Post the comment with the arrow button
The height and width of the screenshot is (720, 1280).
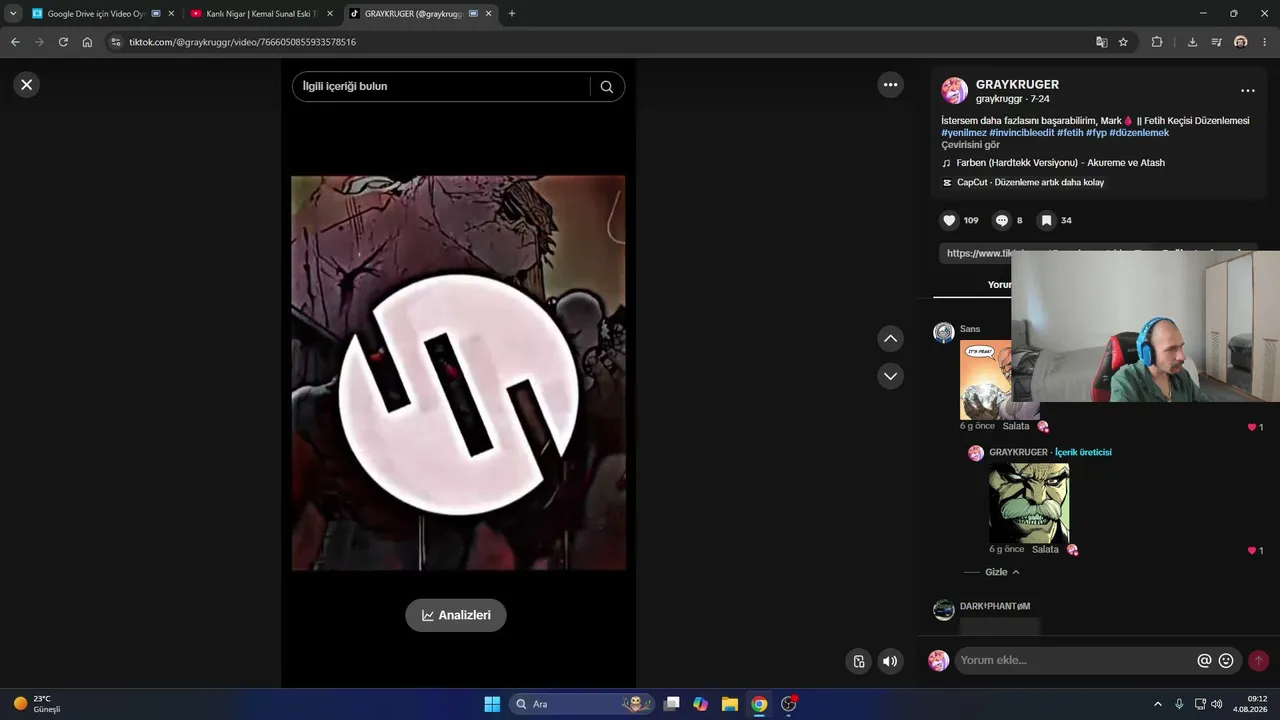(1258, 661)
